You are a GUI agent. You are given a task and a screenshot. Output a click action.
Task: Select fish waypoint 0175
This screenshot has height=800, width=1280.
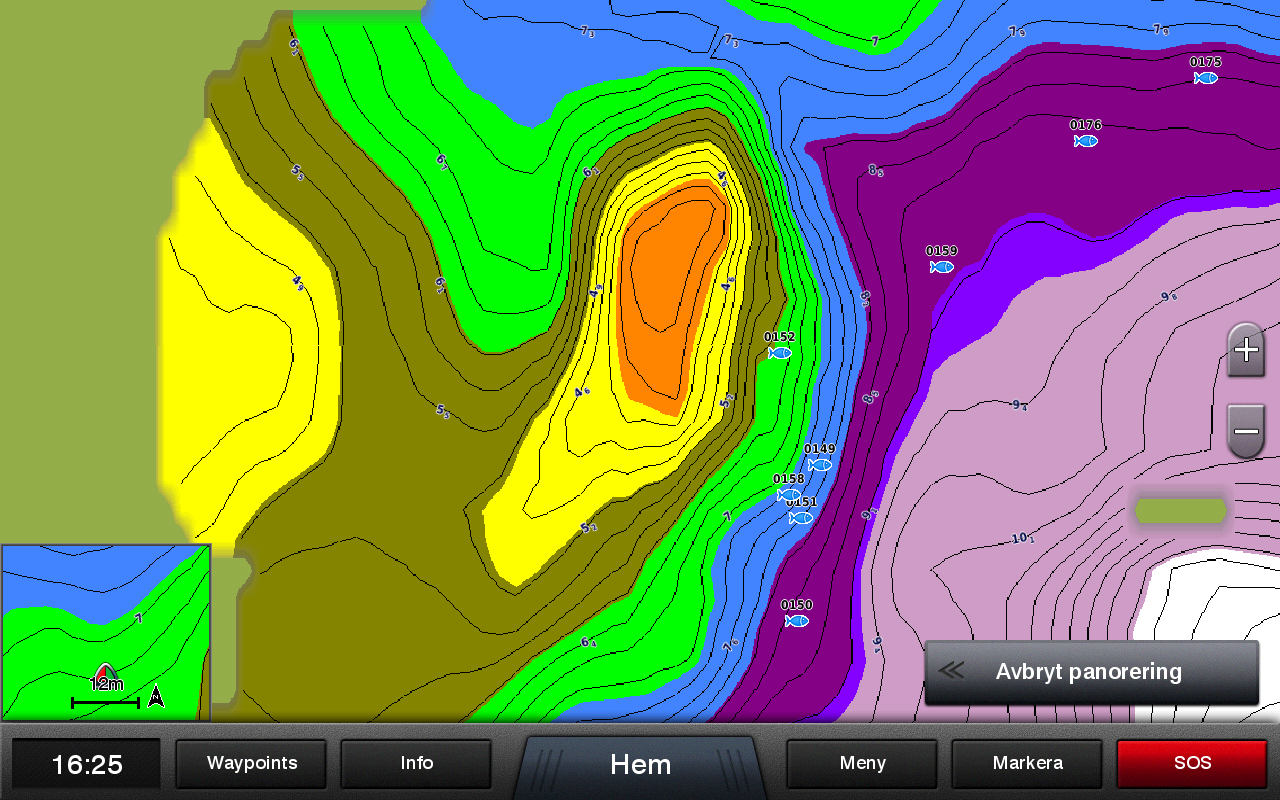[1206, 77]
